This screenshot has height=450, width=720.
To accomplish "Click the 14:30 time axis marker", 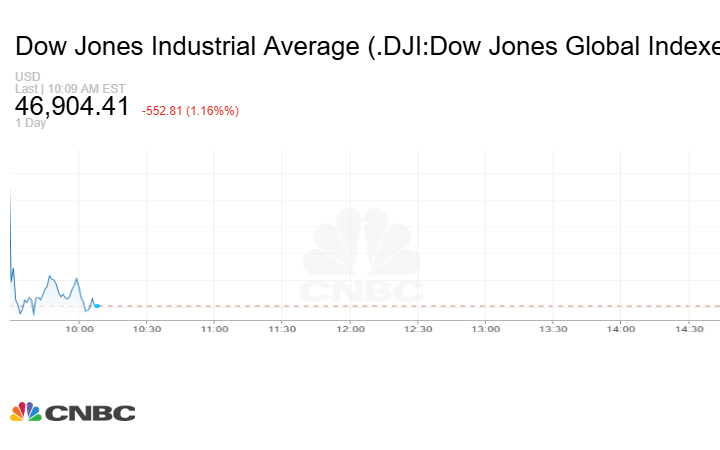I will [x=689, y=328].
